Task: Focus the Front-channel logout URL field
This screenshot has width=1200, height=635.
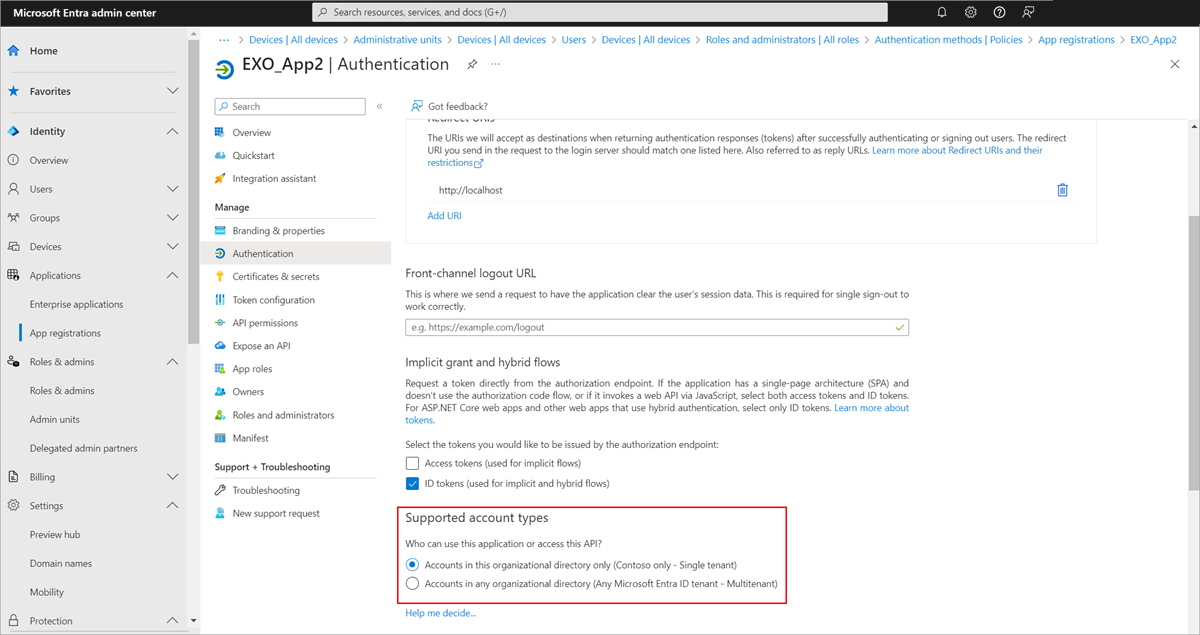Action: coord(657,327)
